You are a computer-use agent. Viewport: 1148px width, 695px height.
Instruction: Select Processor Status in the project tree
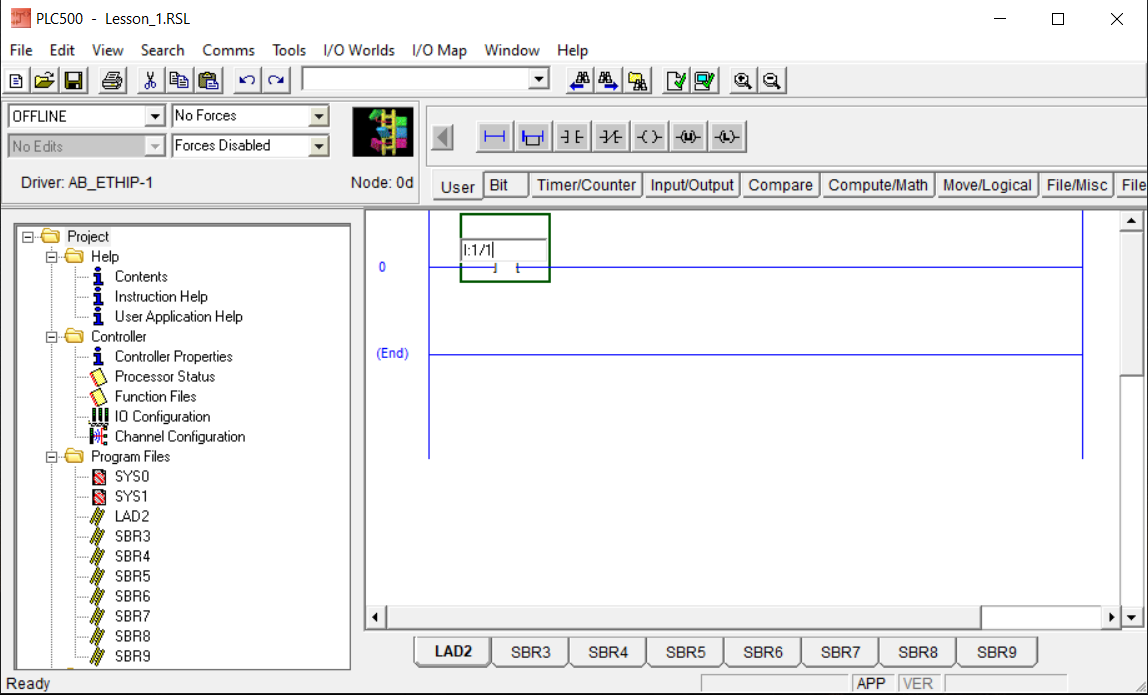[165, 376]
